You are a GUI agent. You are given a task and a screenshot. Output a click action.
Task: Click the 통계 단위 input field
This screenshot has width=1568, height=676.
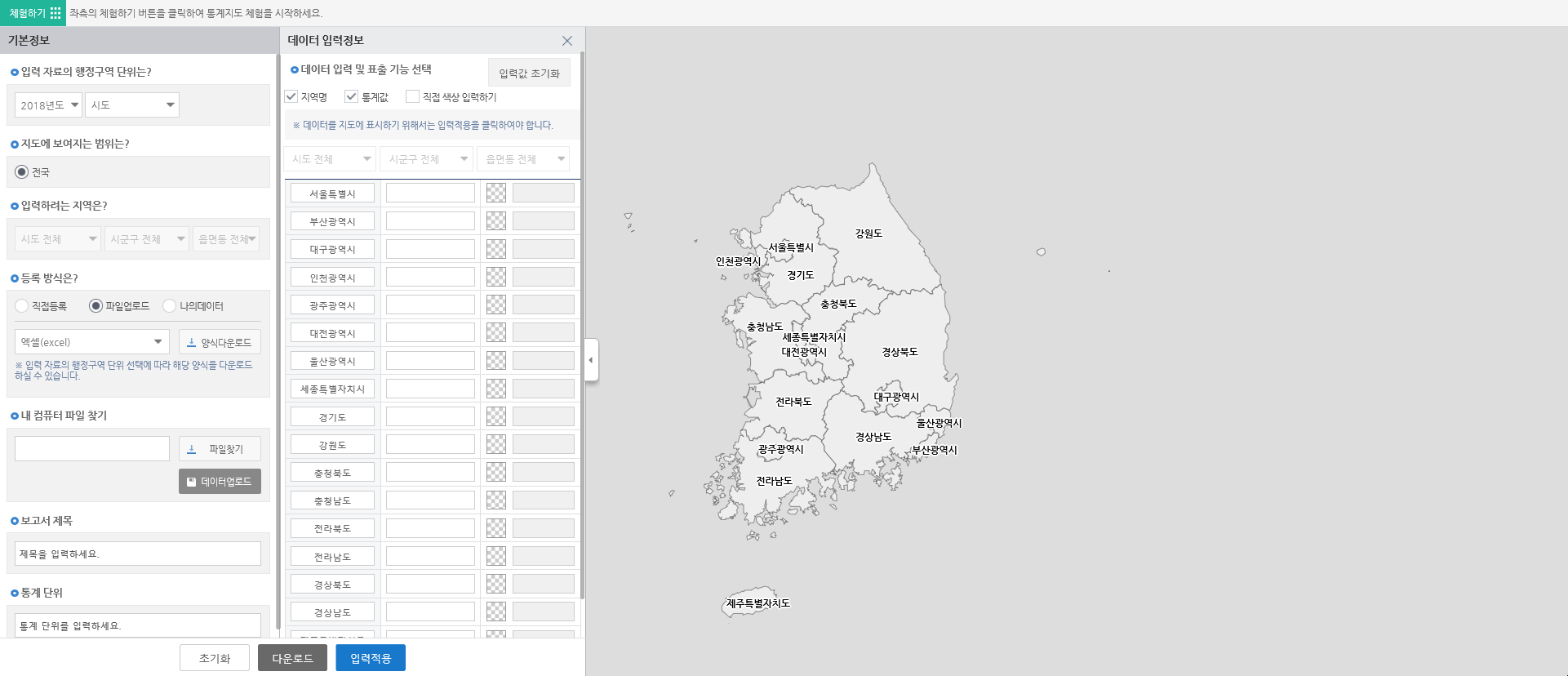138,625
